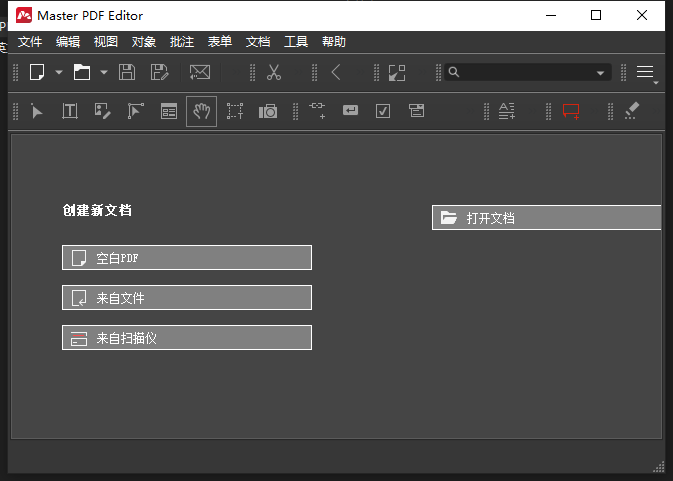The image size is (673, 481).
Task: Open the 视图 menu
Action: point(106,42)
